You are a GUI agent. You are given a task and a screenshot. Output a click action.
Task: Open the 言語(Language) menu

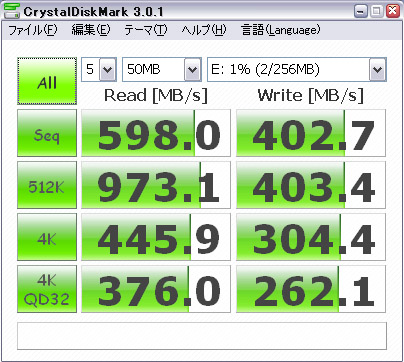pyautogui.click(x=280, y=30)
